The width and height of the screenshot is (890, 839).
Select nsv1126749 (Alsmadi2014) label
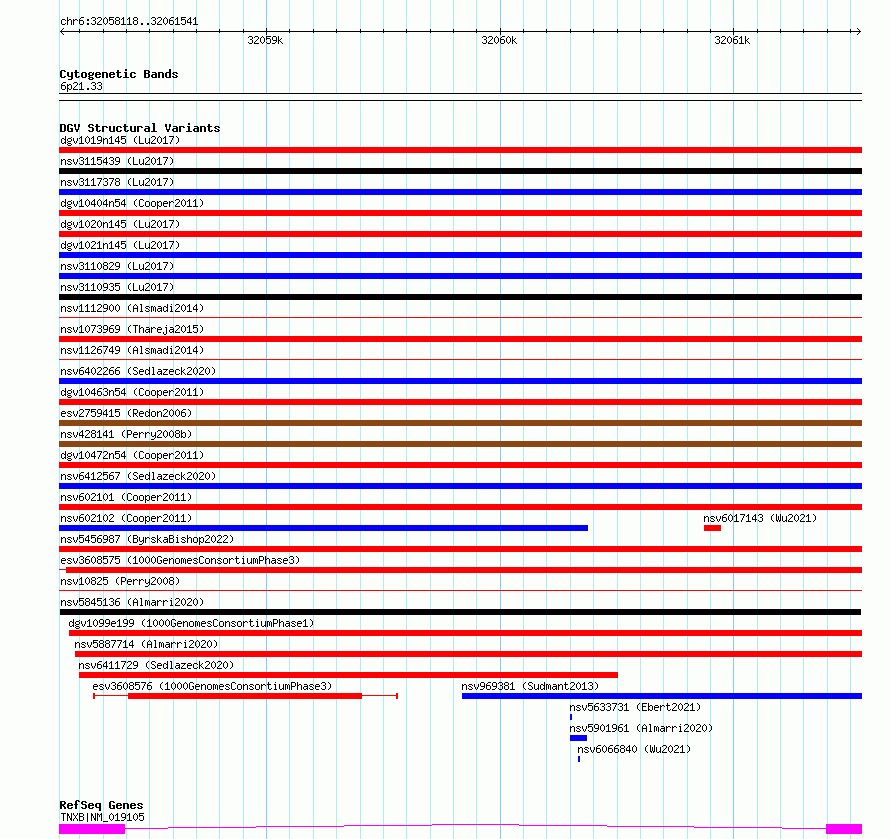(132, 350)
